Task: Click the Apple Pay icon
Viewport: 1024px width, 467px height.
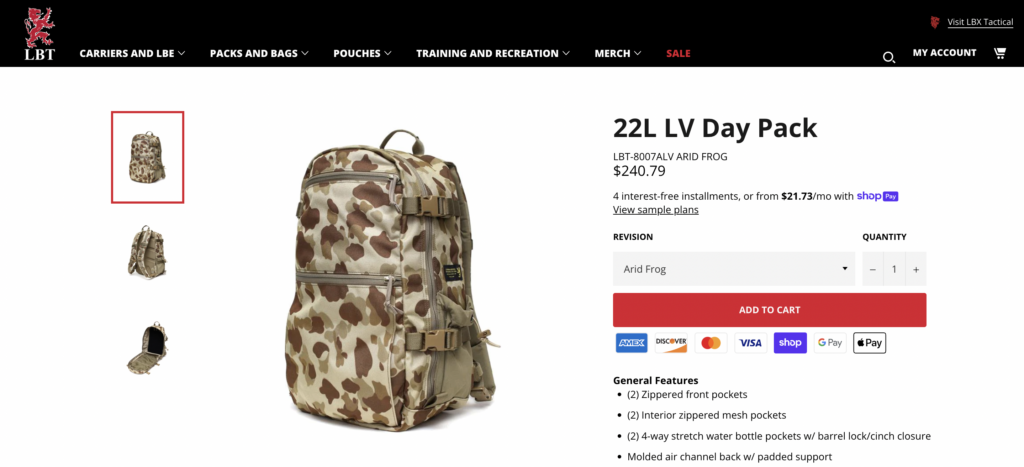Action: tap(869, 343)
